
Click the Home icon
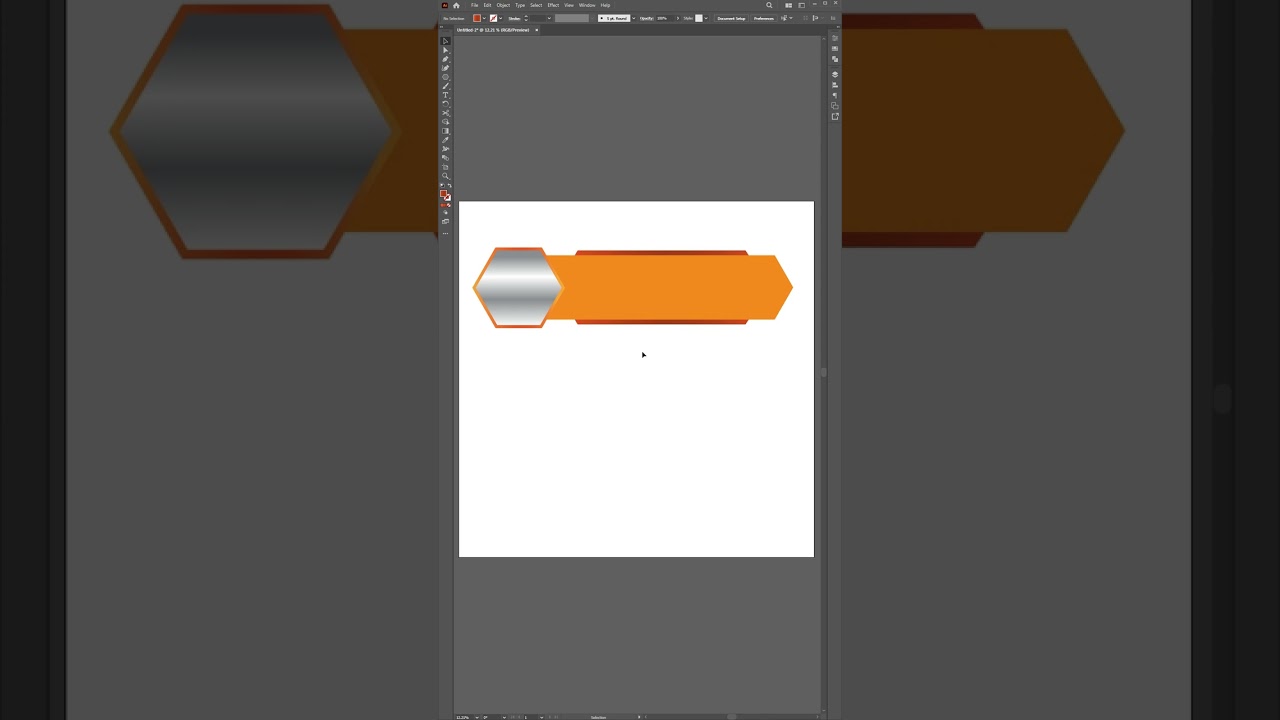[x=456, y=5]
